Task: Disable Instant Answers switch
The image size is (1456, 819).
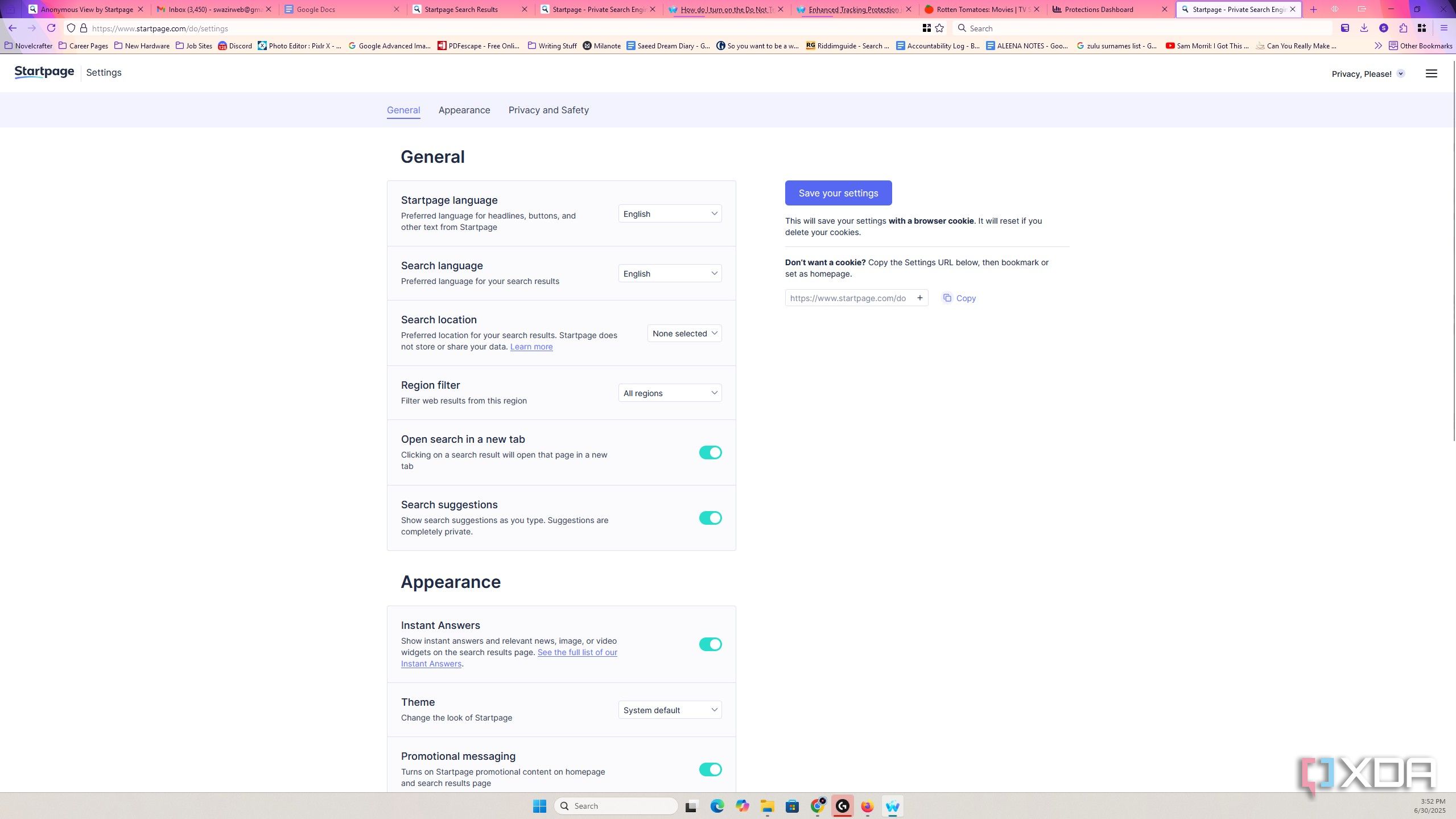Action: tap(710, 644)
